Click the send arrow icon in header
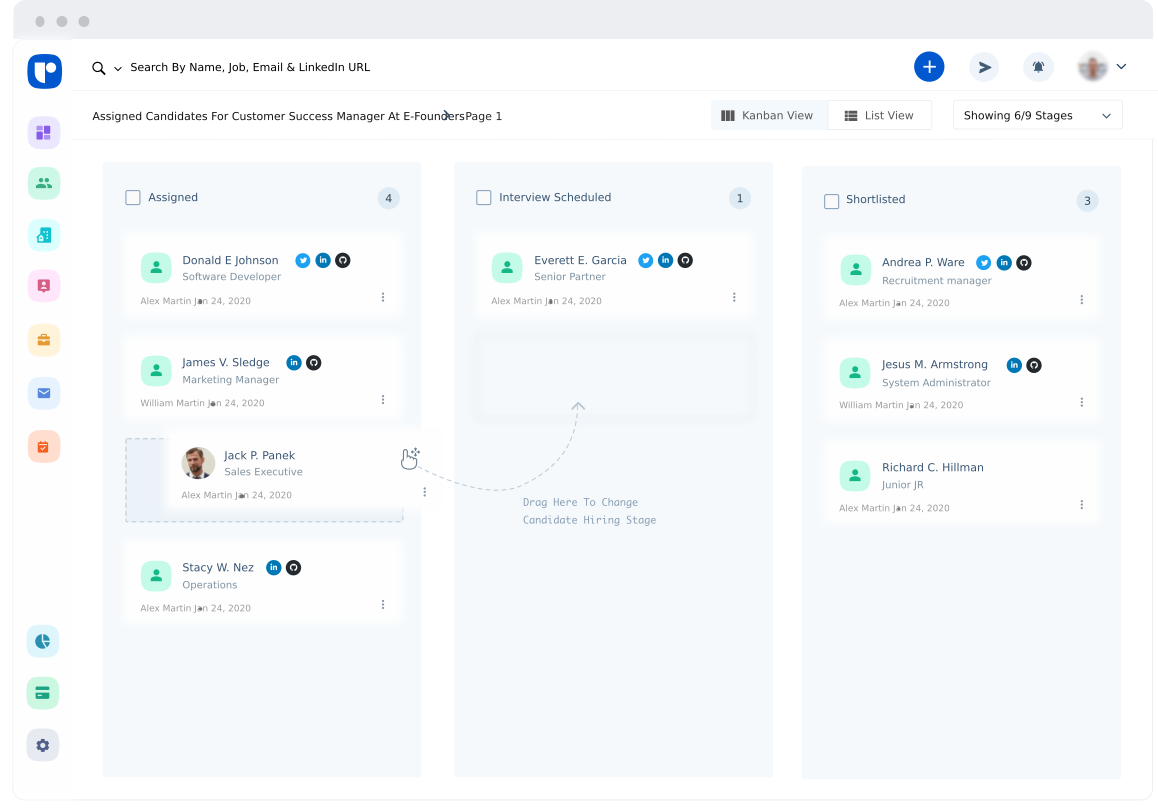This screenshot has height=811, width=1158. (x=984, y=67)
